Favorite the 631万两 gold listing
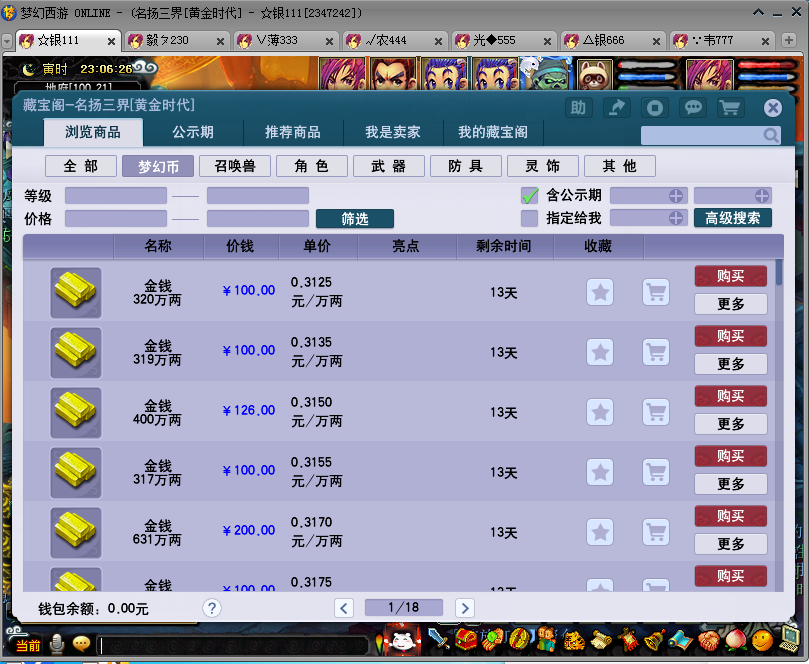The height and width of the screenshot is (664, 809). coord(600,532)
